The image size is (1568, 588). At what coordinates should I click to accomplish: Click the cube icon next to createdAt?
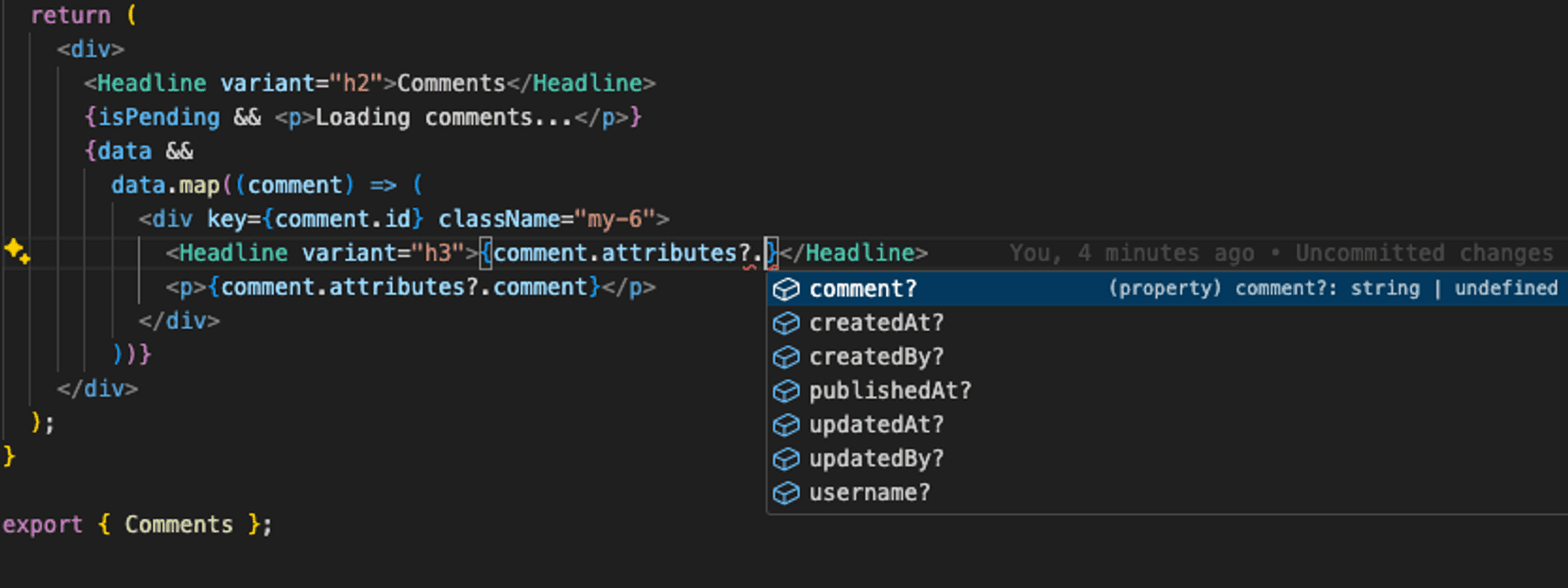(786, 323)
